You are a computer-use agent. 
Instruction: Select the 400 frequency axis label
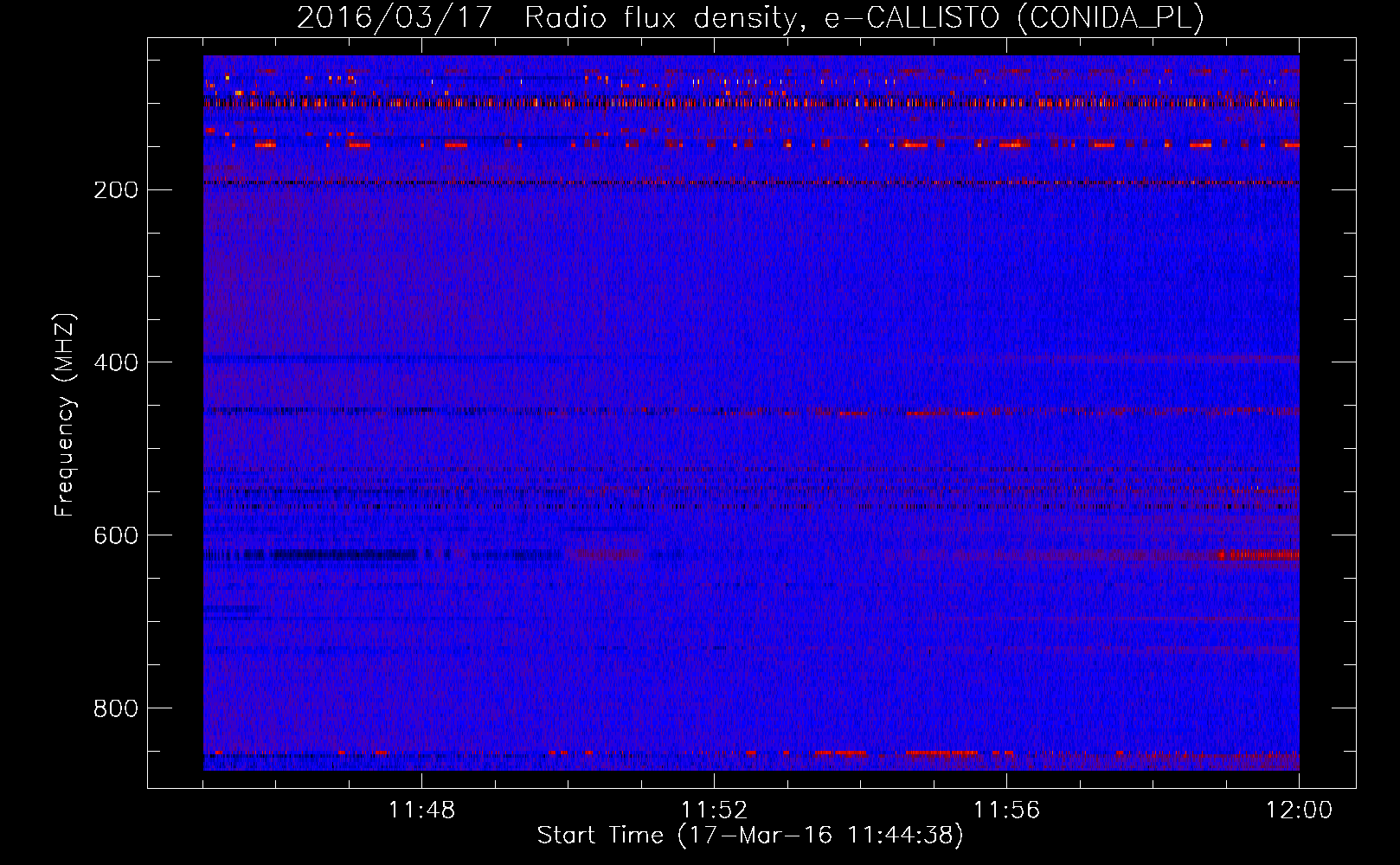click(115, 362)
